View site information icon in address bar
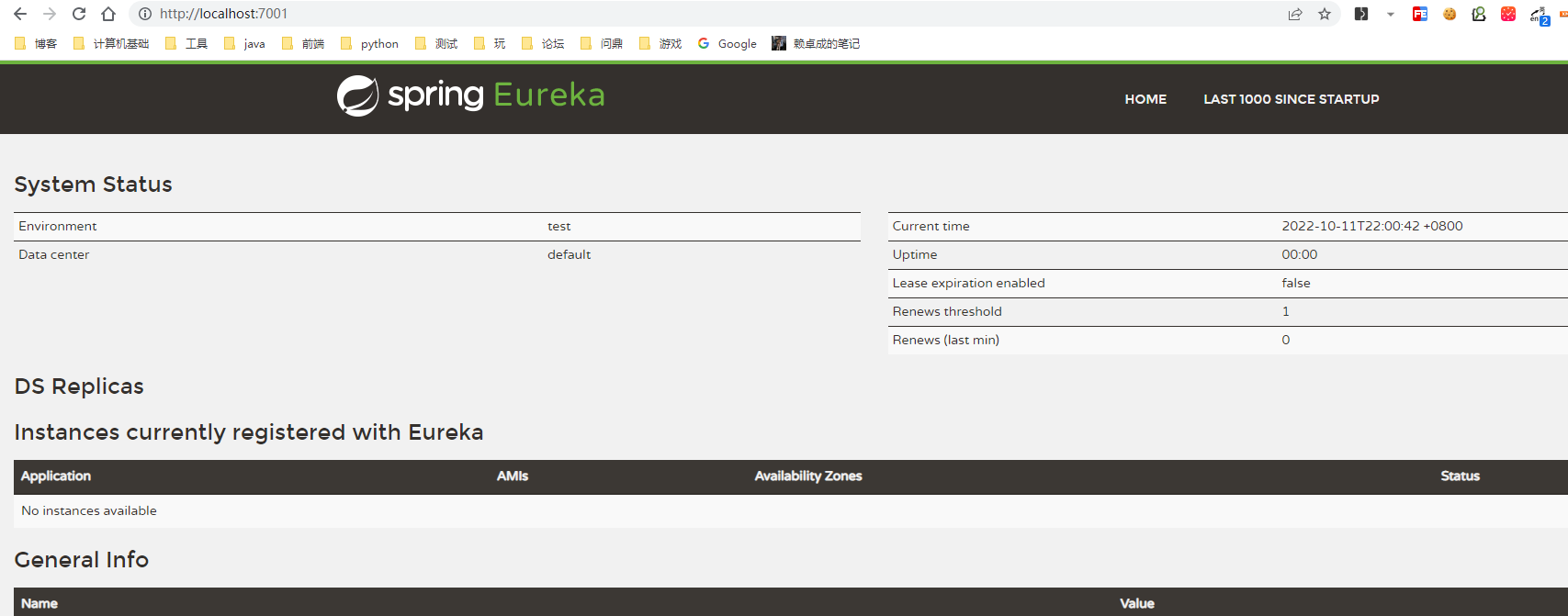 coord(145,14)
